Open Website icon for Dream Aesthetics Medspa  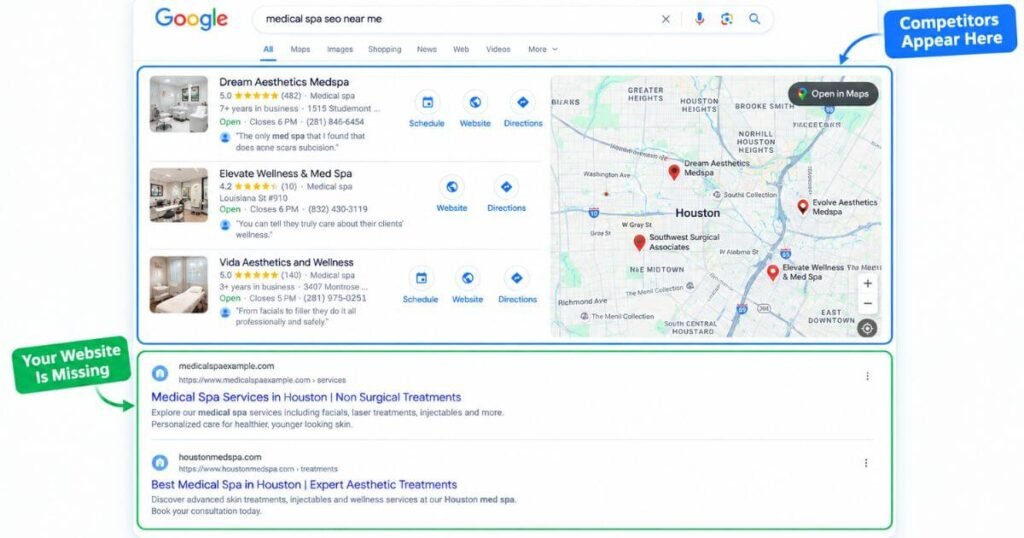[475, 103]
